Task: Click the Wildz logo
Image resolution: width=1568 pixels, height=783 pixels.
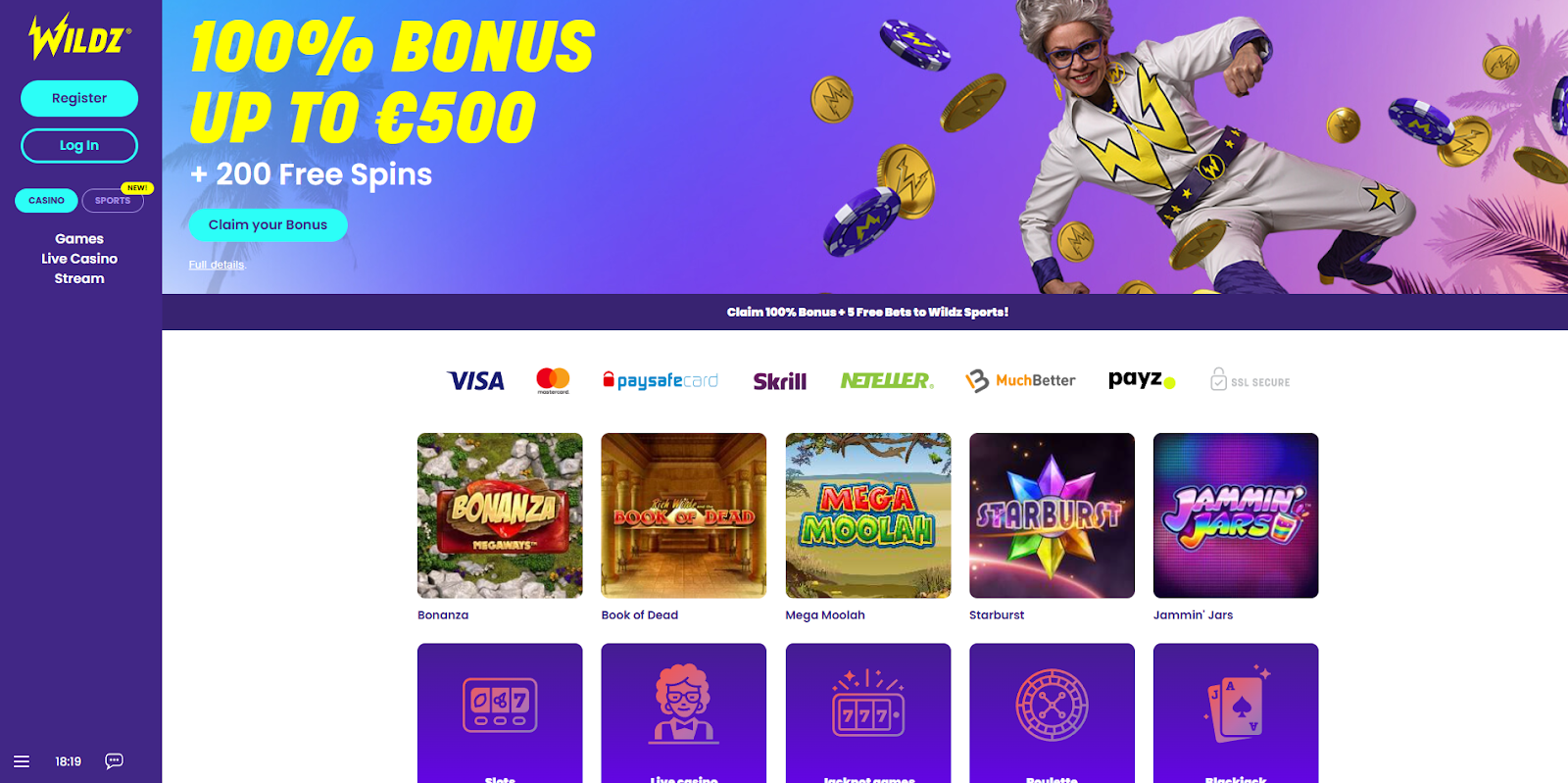Action: [79, 38]
